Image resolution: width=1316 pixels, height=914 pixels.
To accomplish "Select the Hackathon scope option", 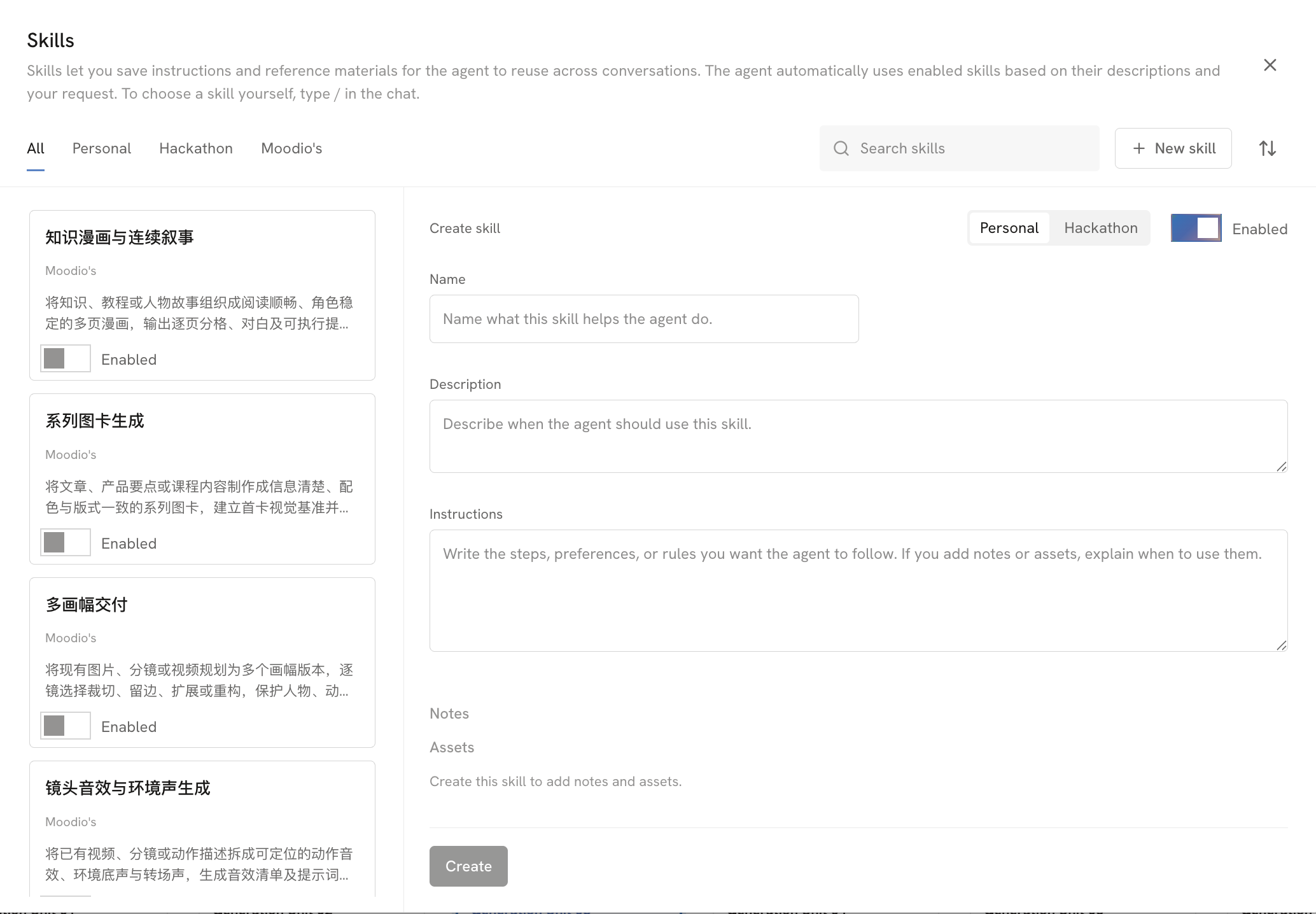I will click(x=1100, y=228).
